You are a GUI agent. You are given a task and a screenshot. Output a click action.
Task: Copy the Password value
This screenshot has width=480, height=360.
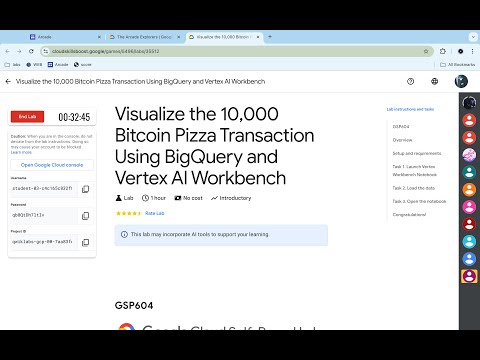click(x=85, y=216)
